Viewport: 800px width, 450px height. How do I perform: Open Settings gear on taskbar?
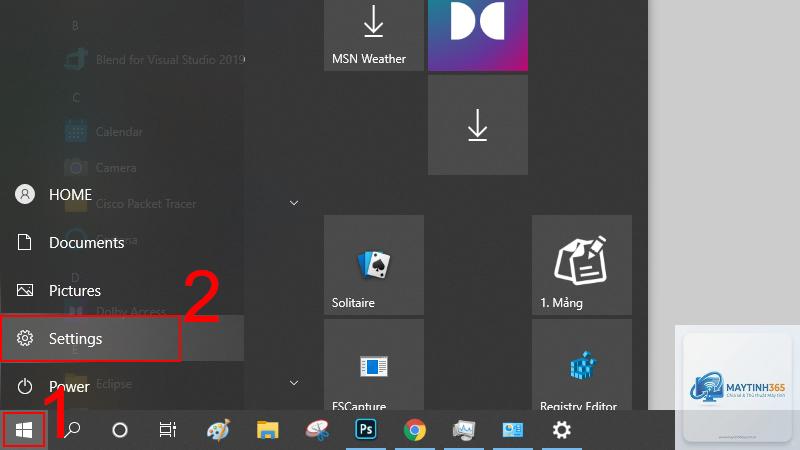click(561, 430)
